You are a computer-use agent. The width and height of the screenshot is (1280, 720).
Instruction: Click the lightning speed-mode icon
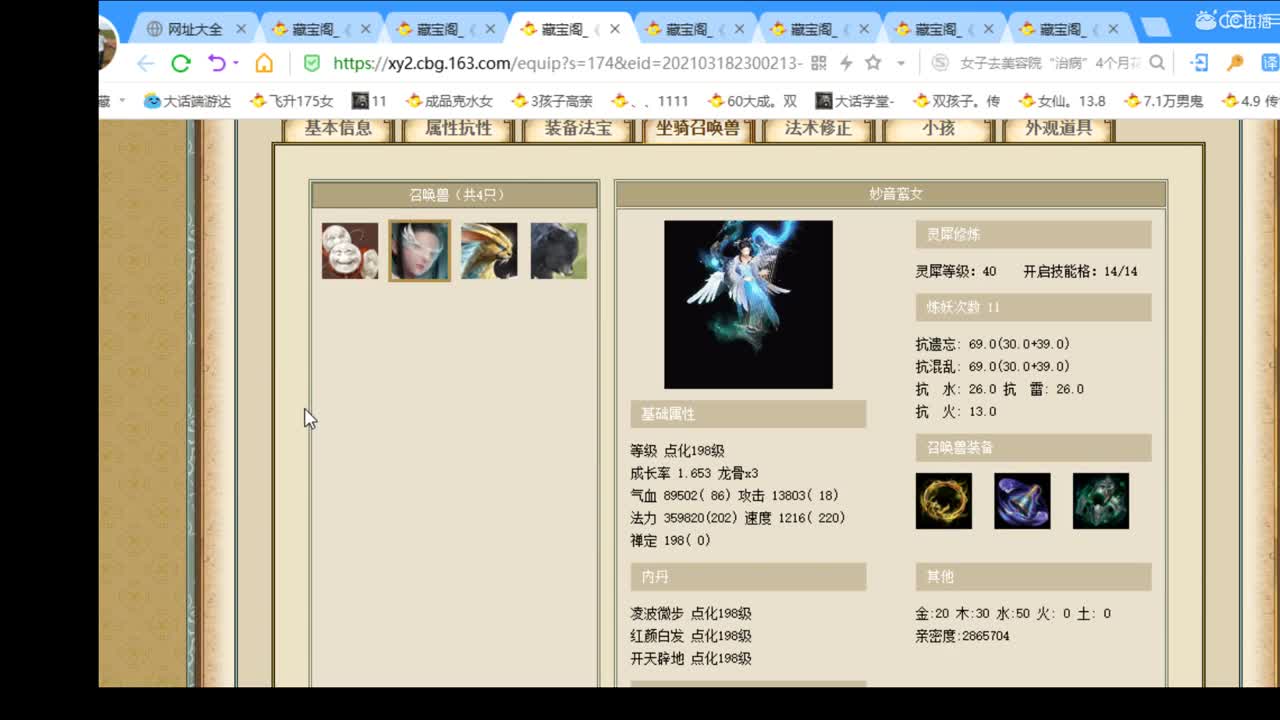tap(846, 63)
